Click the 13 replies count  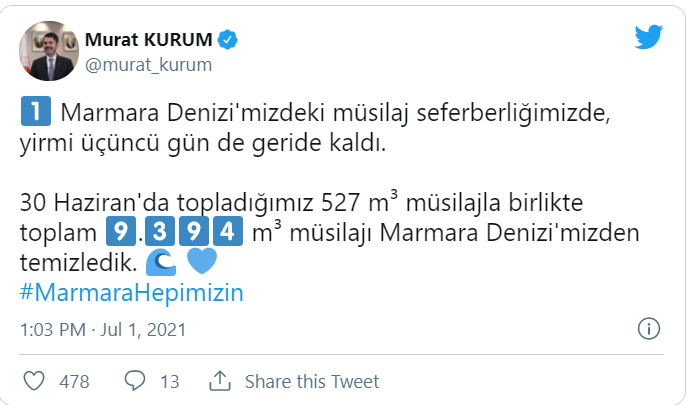click(x=169, y=381)
